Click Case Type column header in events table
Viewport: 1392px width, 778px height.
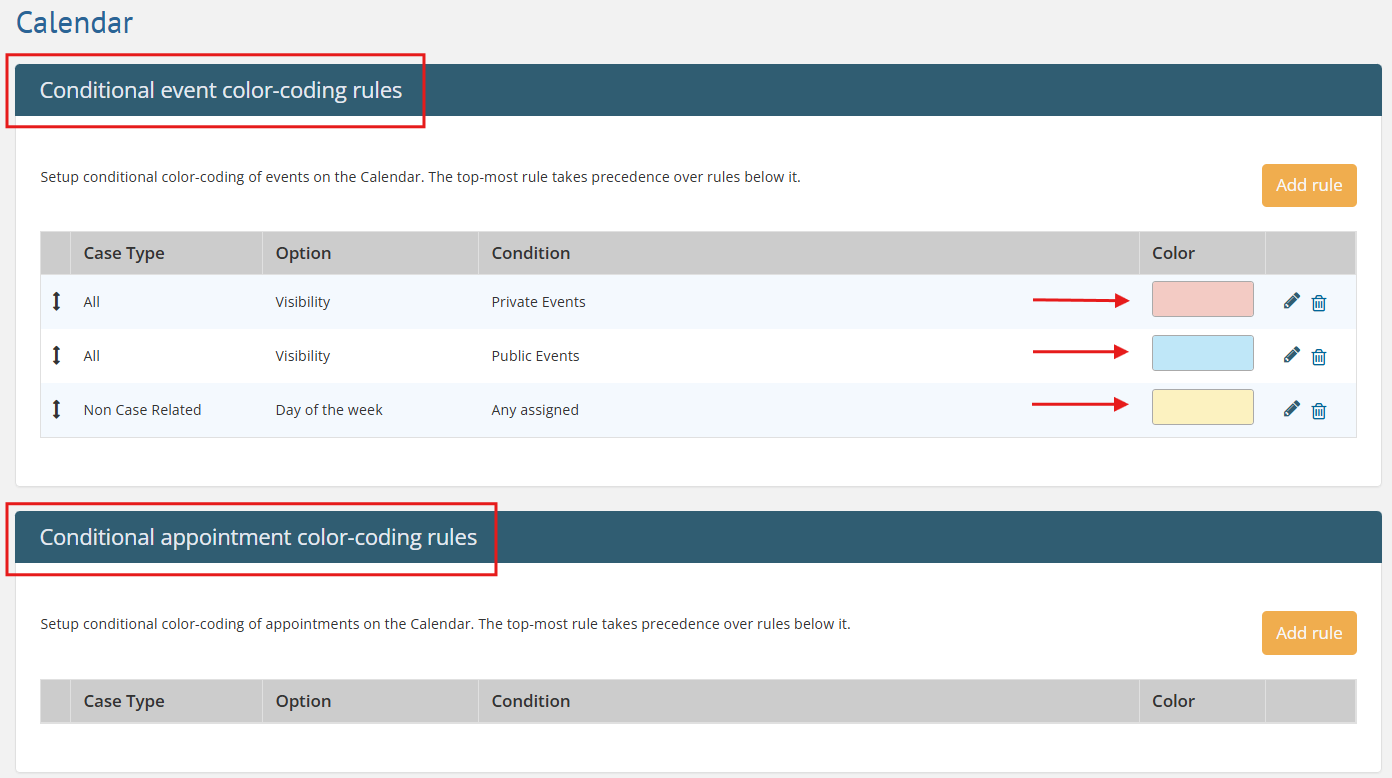[124, 253]
